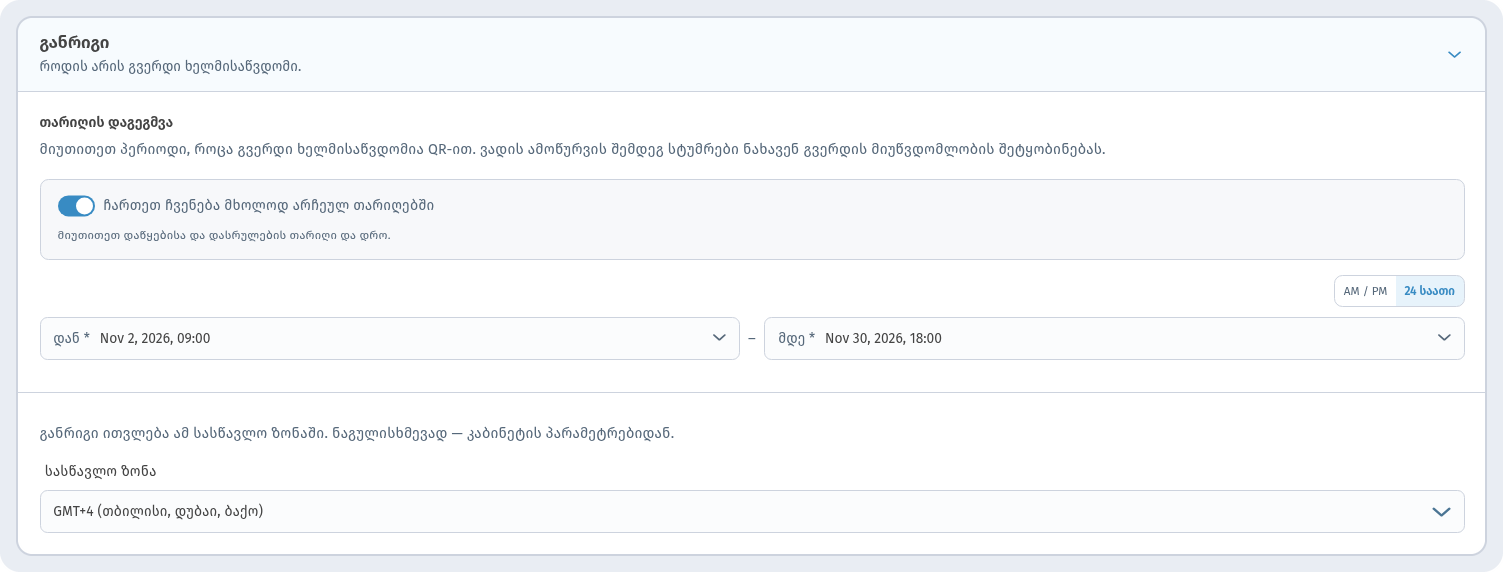Click the QR availability period description text

pos(573,149)
